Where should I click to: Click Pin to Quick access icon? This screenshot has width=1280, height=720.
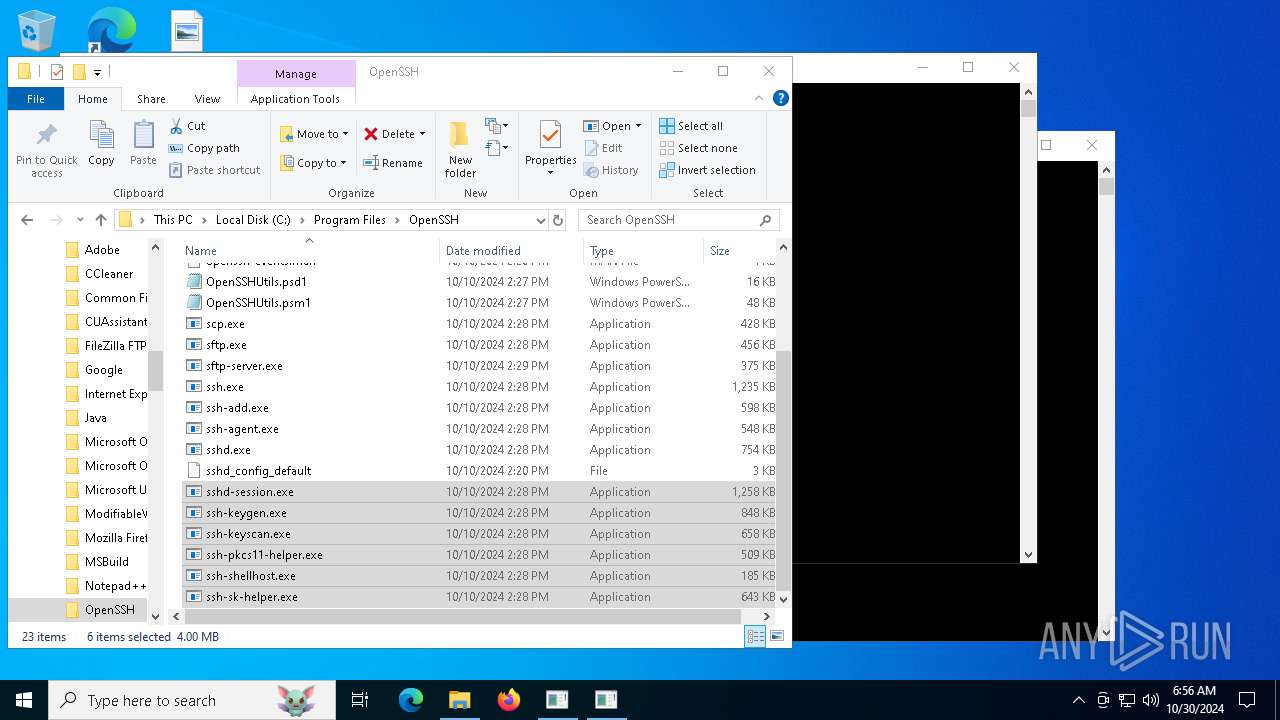(x=46, y=150)
